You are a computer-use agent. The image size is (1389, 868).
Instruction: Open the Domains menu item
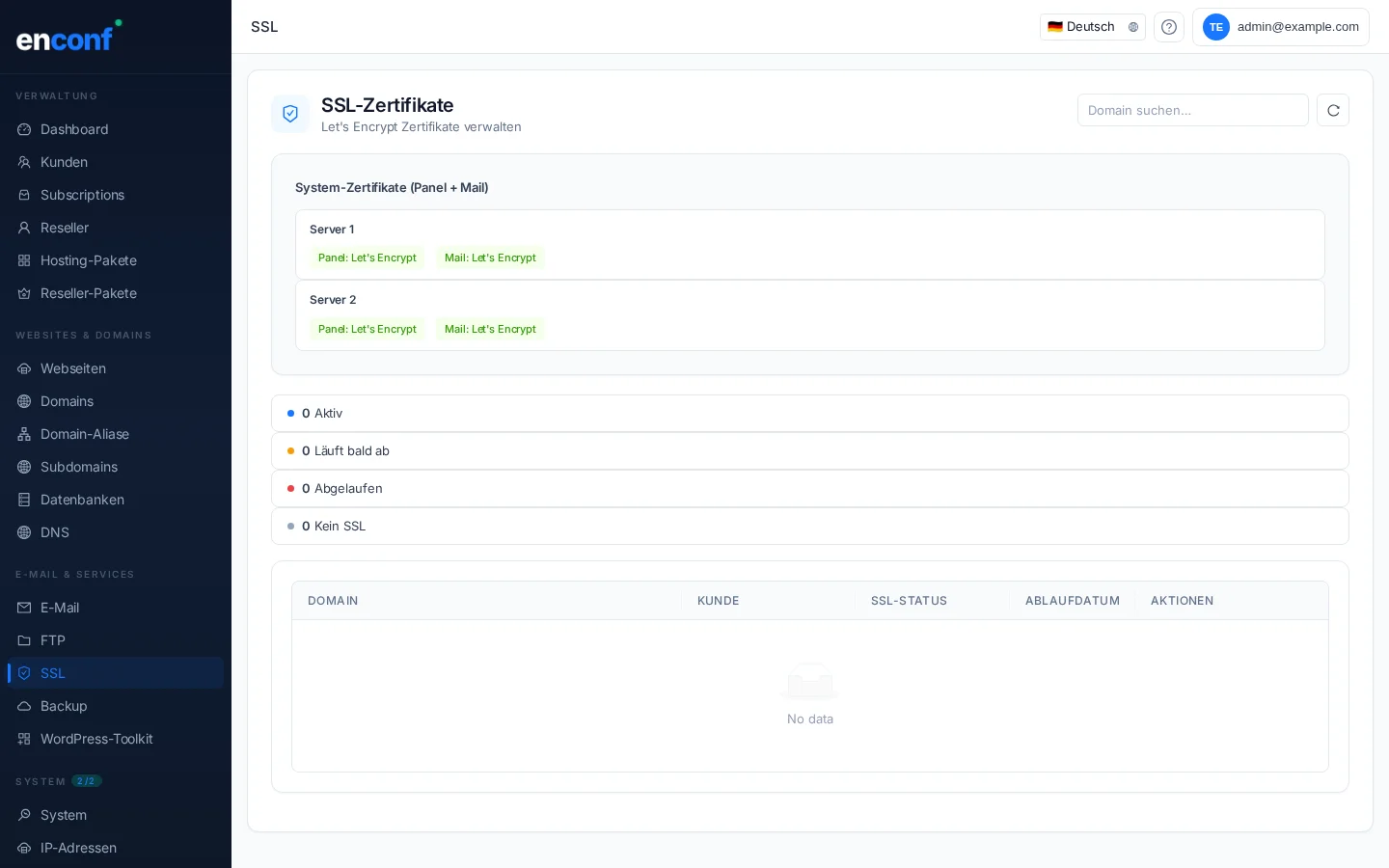67,401
